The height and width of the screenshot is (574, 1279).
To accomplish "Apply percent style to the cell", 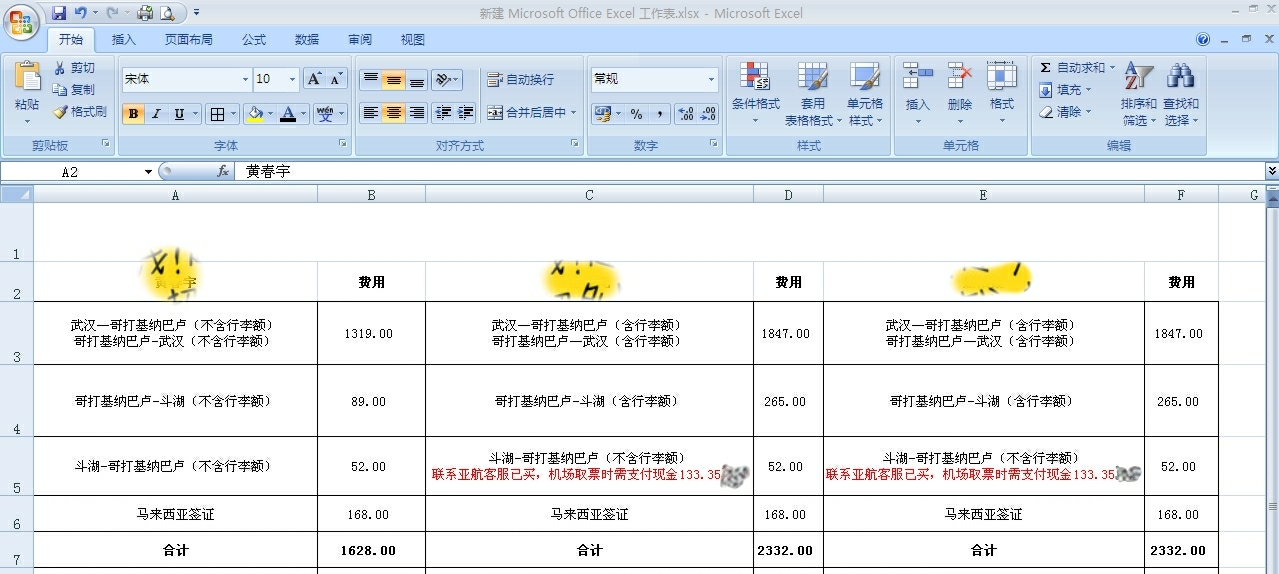I will click(x=636, y=114).
